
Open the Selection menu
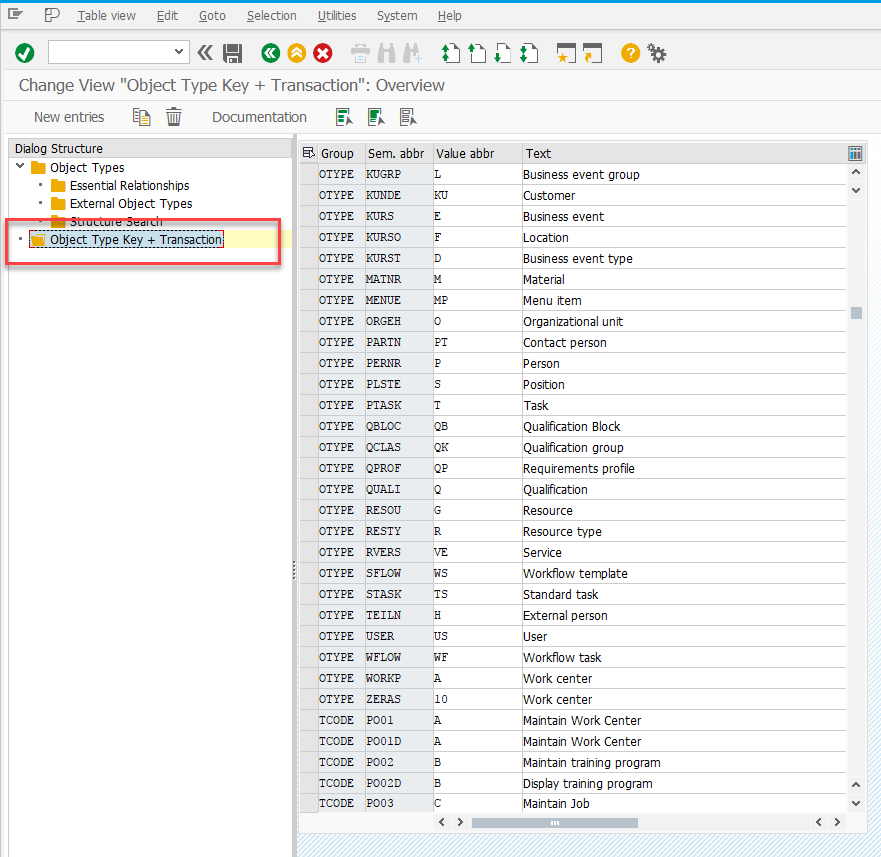pos(271,16)
